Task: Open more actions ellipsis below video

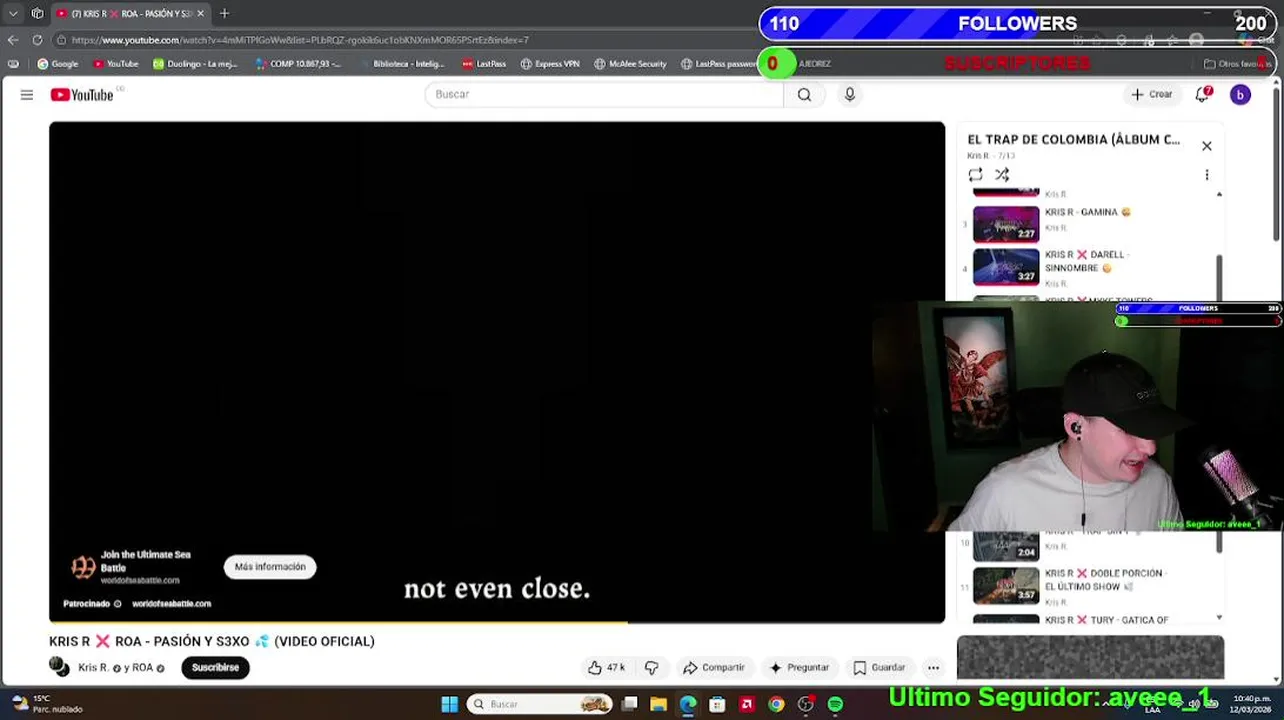Action: point(933,668)
